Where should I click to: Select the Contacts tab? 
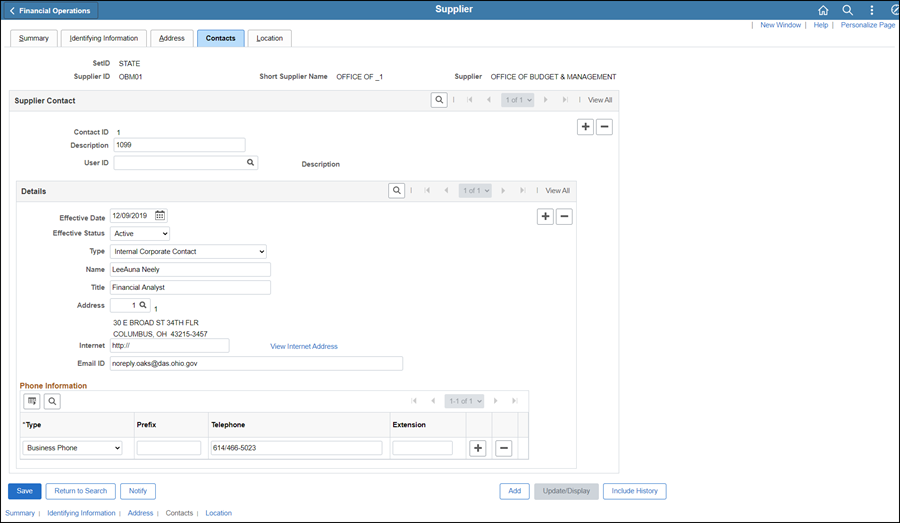(x=220, y=38)
